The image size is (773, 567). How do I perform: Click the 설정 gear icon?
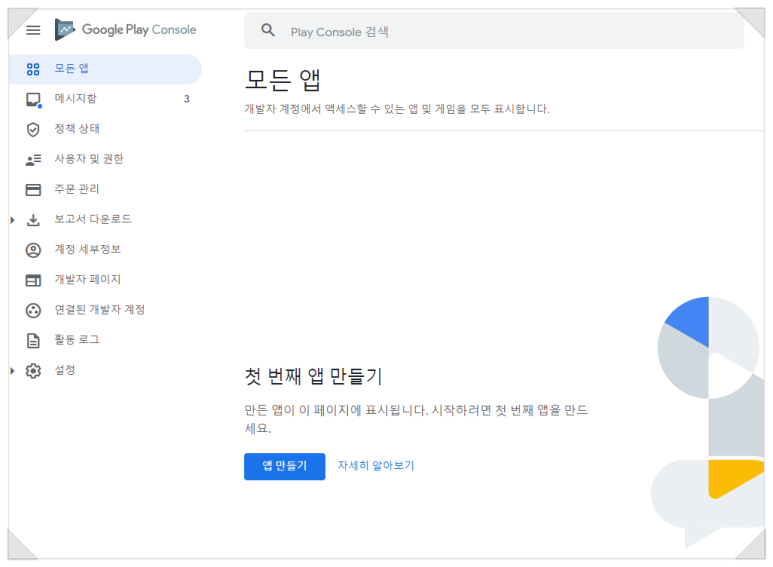tap(33, 371)
